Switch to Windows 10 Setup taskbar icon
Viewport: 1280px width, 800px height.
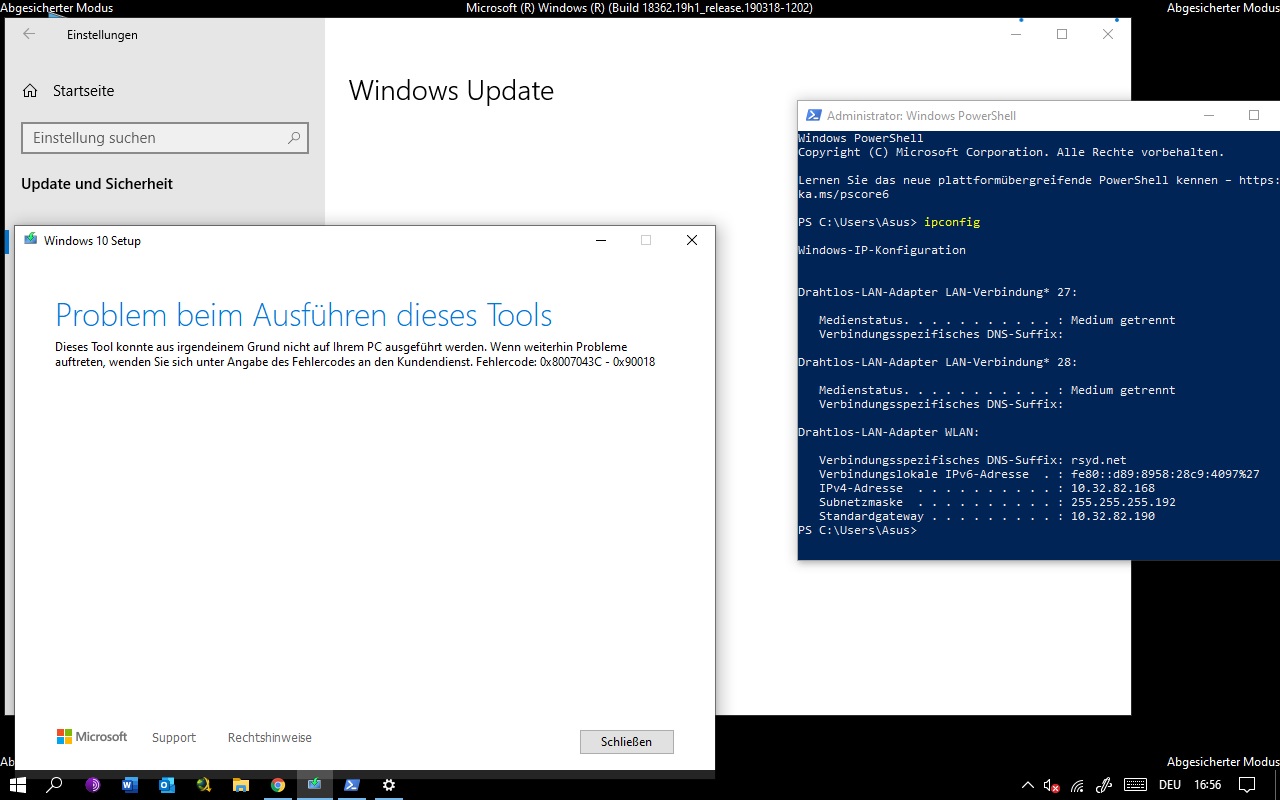[x=315, y=785]
